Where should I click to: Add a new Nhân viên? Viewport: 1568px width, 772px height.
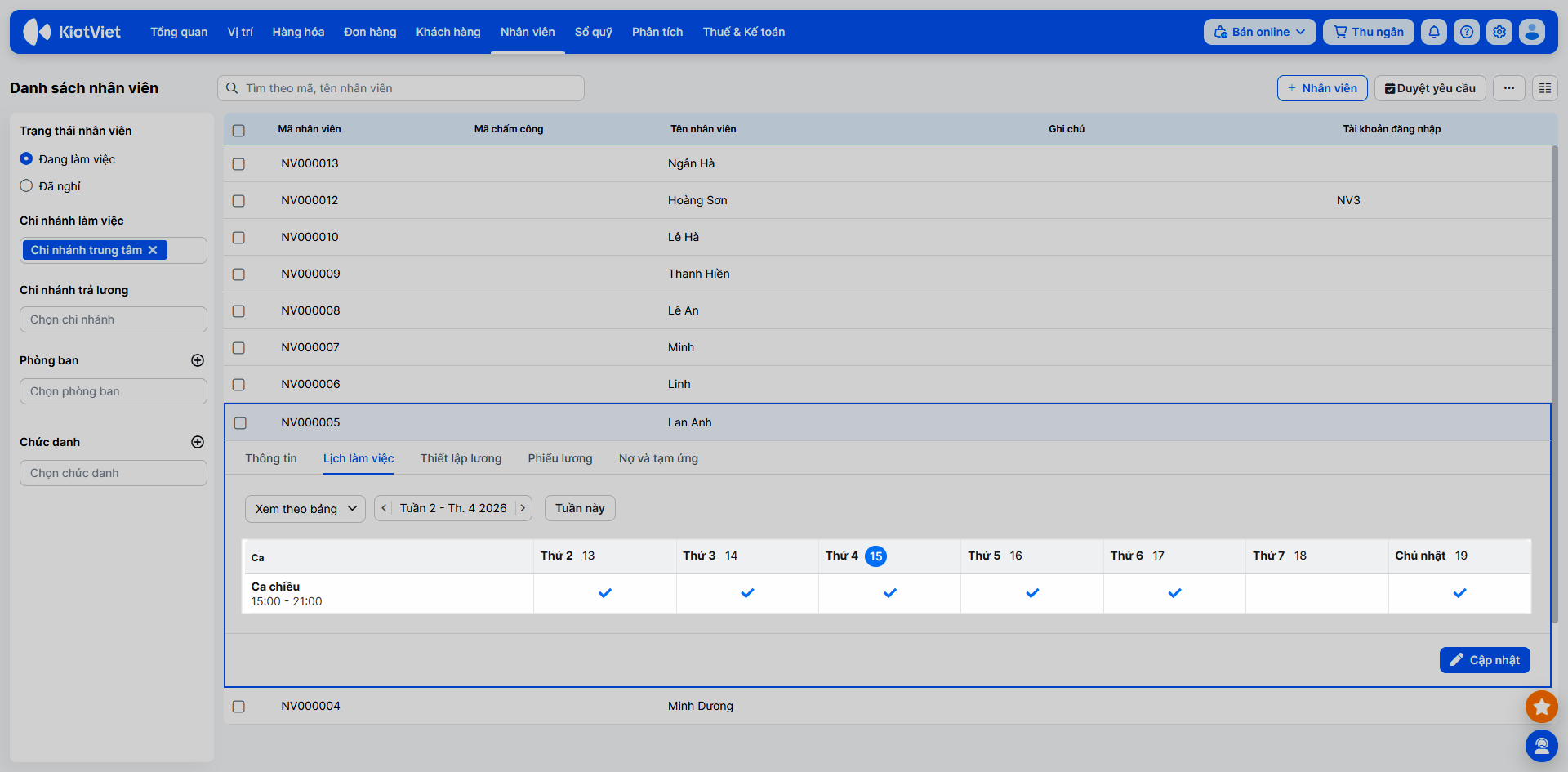[x=1322, y=88]
